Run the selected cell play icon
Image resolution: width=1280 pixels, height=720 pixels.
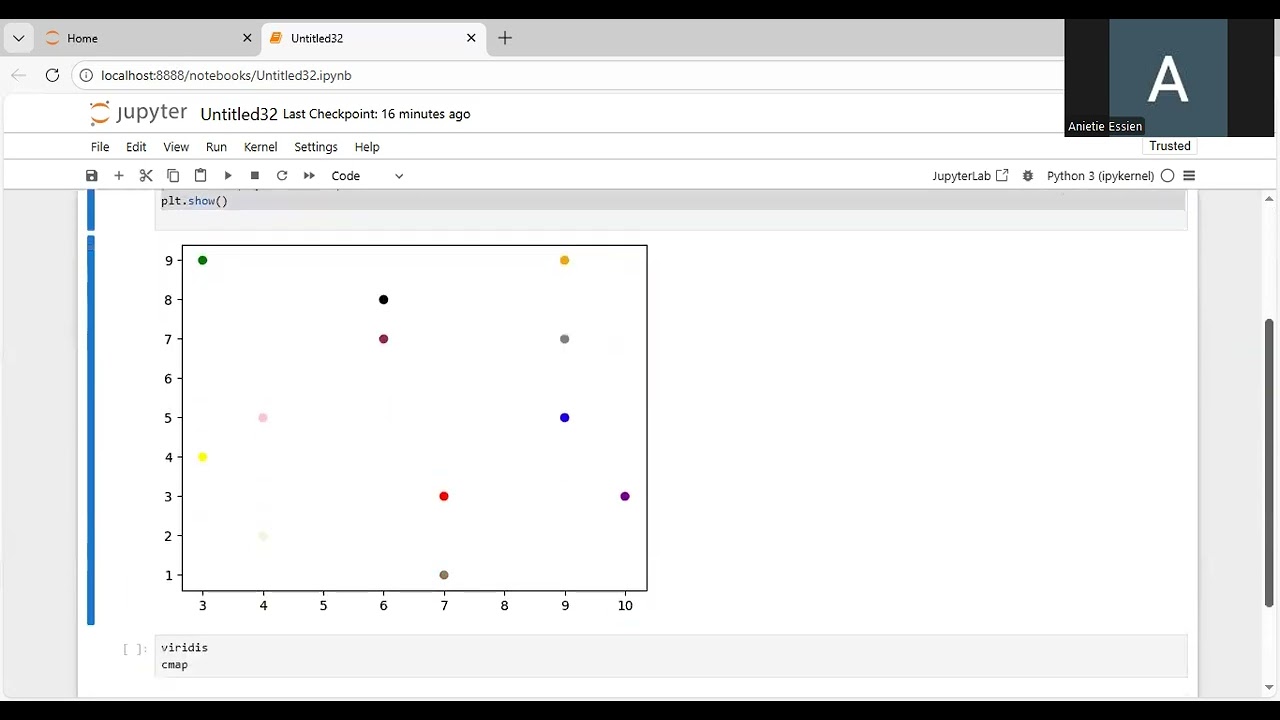pos(228,176)
